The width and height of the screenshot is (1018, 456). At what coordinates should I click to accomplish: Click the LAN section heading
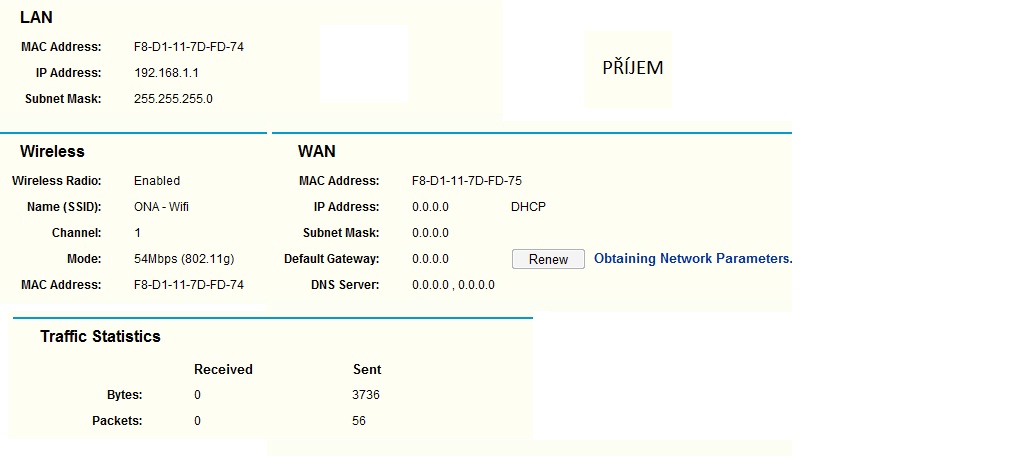click(x=36, y=18)
